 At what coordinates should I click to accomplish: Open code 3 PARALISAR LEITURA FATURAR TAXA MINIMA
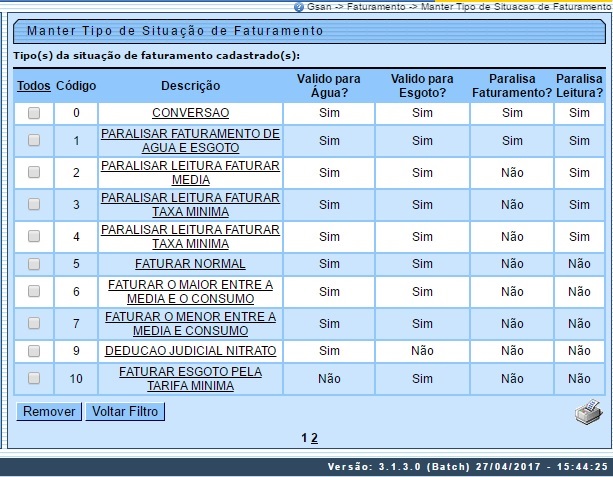190,205
